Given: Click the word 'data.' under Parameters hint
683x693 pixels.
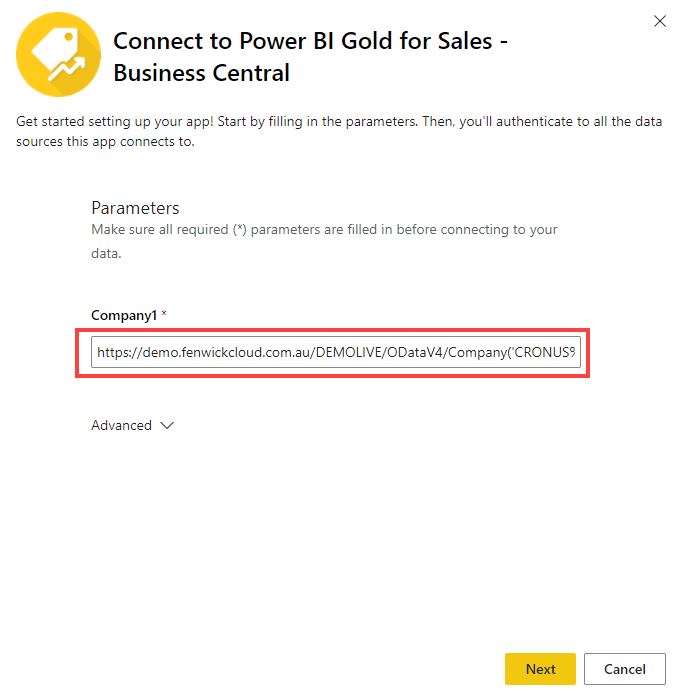Looking at the screenshot, I should point(106,253).
